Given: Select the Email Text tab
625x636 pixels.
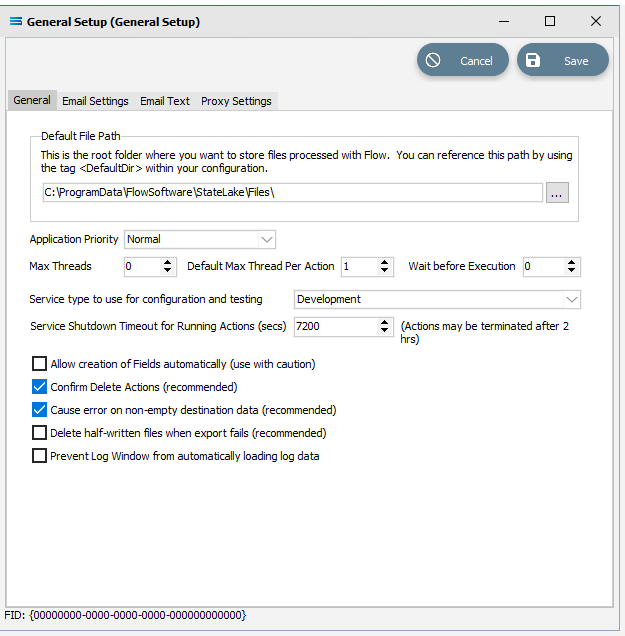Looking at the screenshot, I should pyautogui.click(x=165, y=101).
